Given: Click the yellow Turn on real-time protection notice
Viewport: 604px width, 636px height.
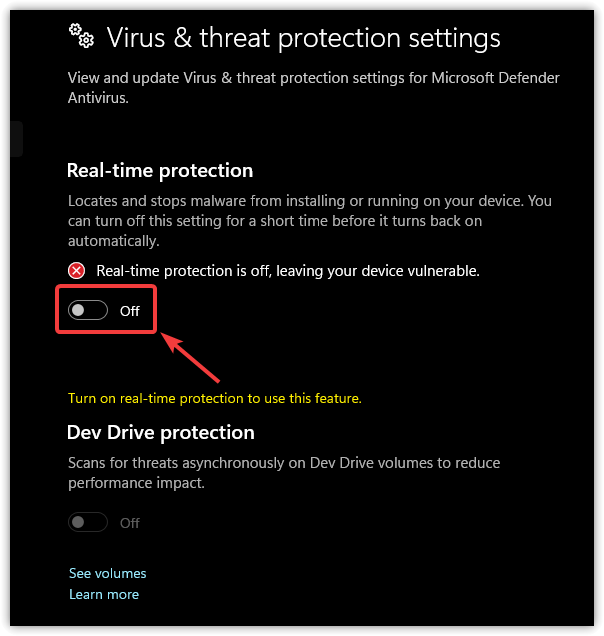Looking at the screenshot, I should [214, 398].
